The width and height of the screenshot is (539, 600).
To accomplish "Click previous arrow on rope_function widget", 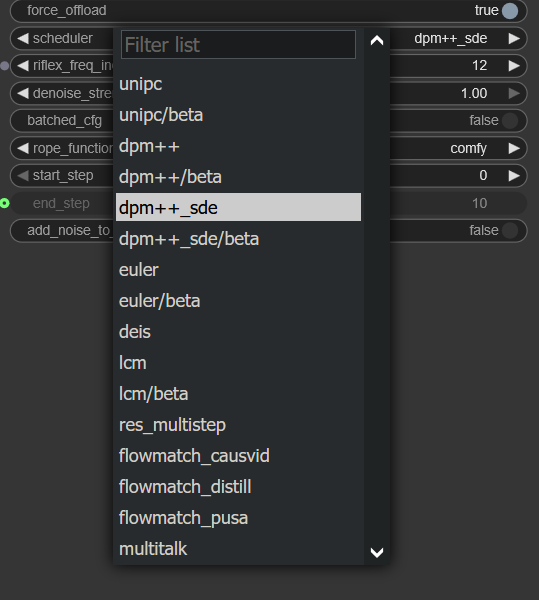I will [x=23, y=148].
